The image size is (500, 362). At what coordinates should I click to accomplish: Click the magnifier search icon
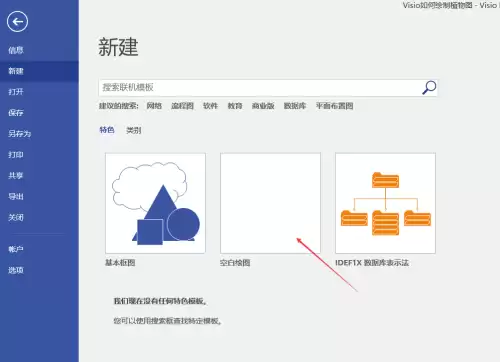[x=429, y=88]
